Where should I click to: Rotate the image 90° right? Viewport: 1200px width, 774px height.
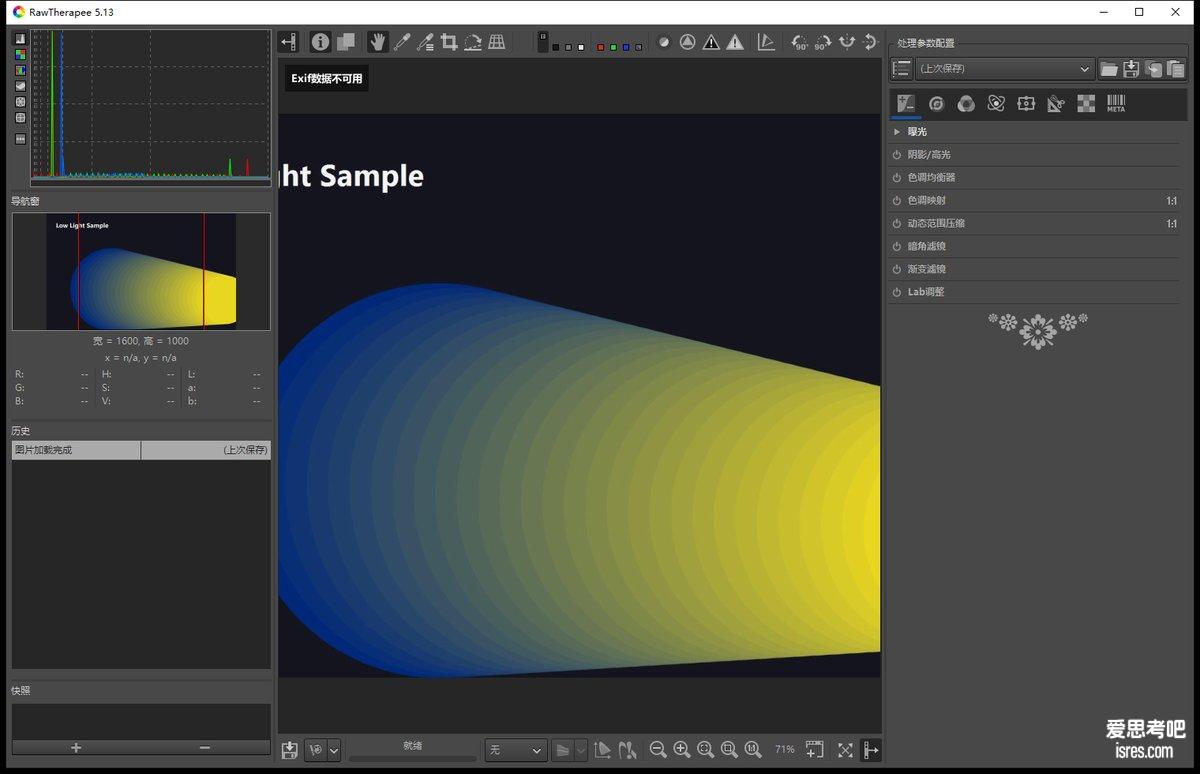coord(822,42)
